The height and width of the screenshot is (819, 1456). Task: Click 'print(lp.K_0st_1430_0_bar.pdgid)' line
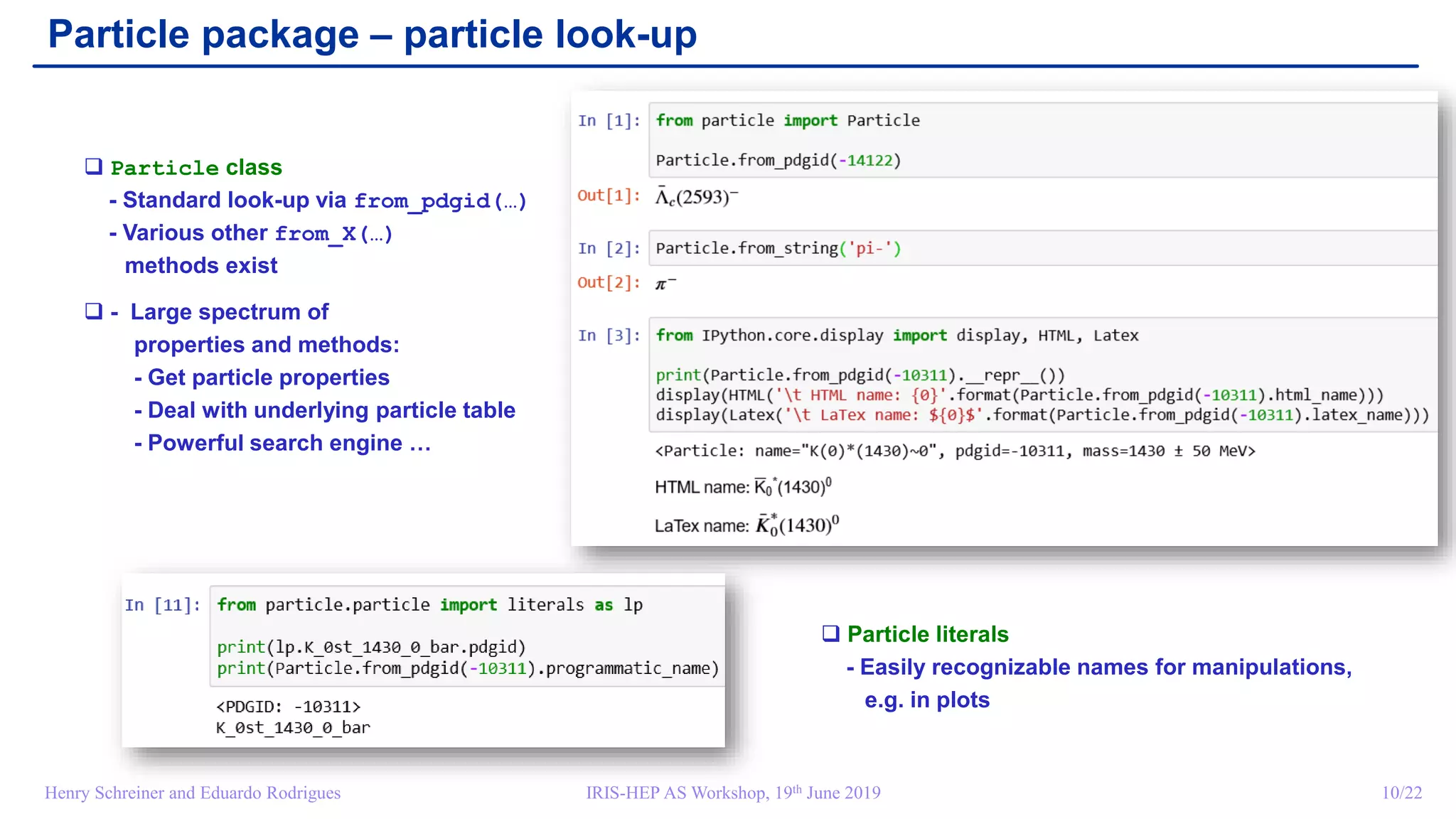click(372, 647)
